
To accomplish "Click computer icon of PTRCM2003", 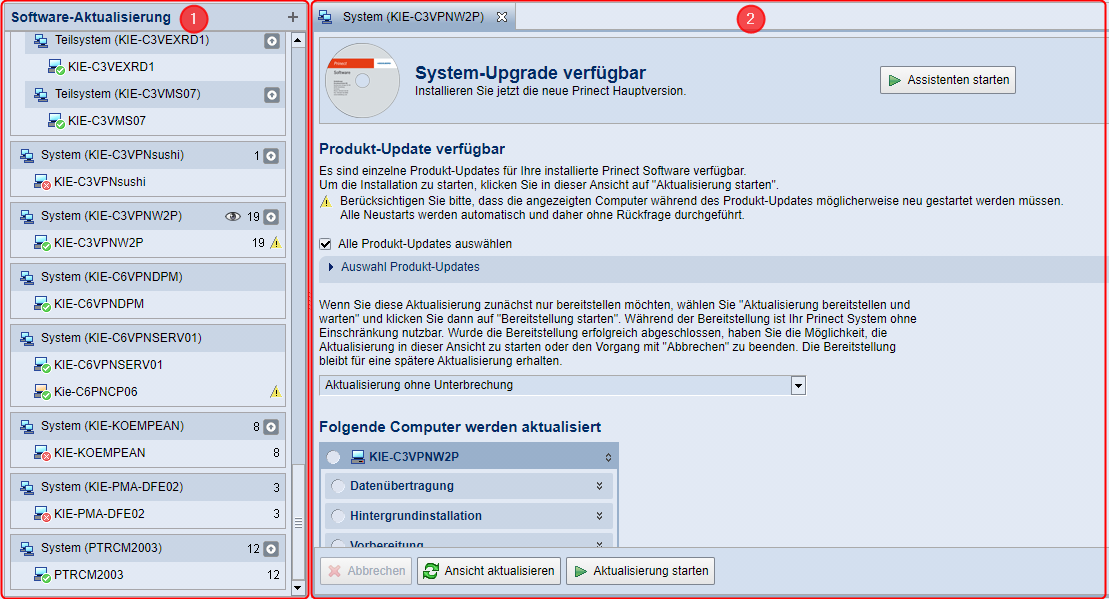I will [42, 574].
